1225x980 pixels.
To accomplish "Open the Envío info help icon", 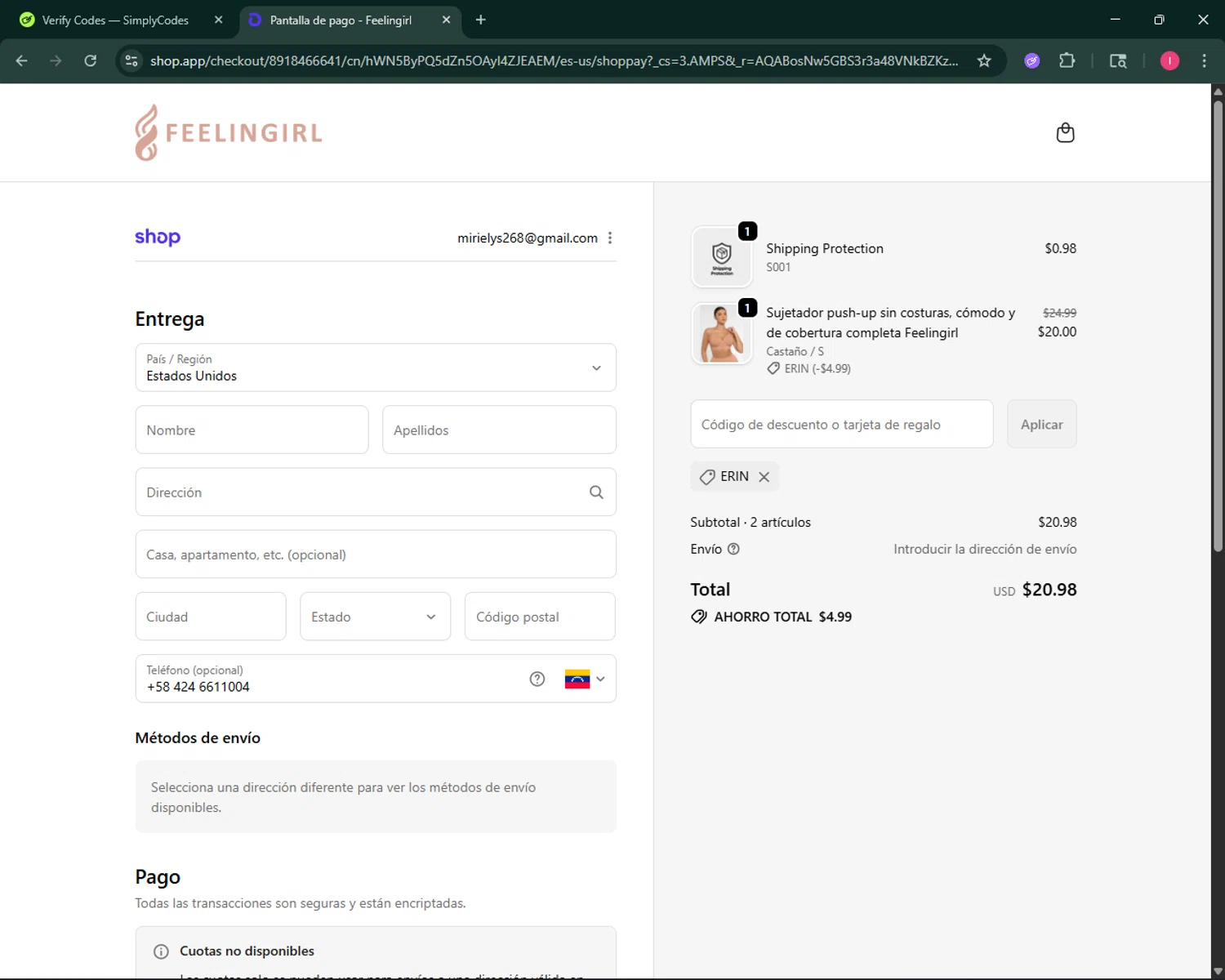I will pyautogui.click(x=733, y=549).
